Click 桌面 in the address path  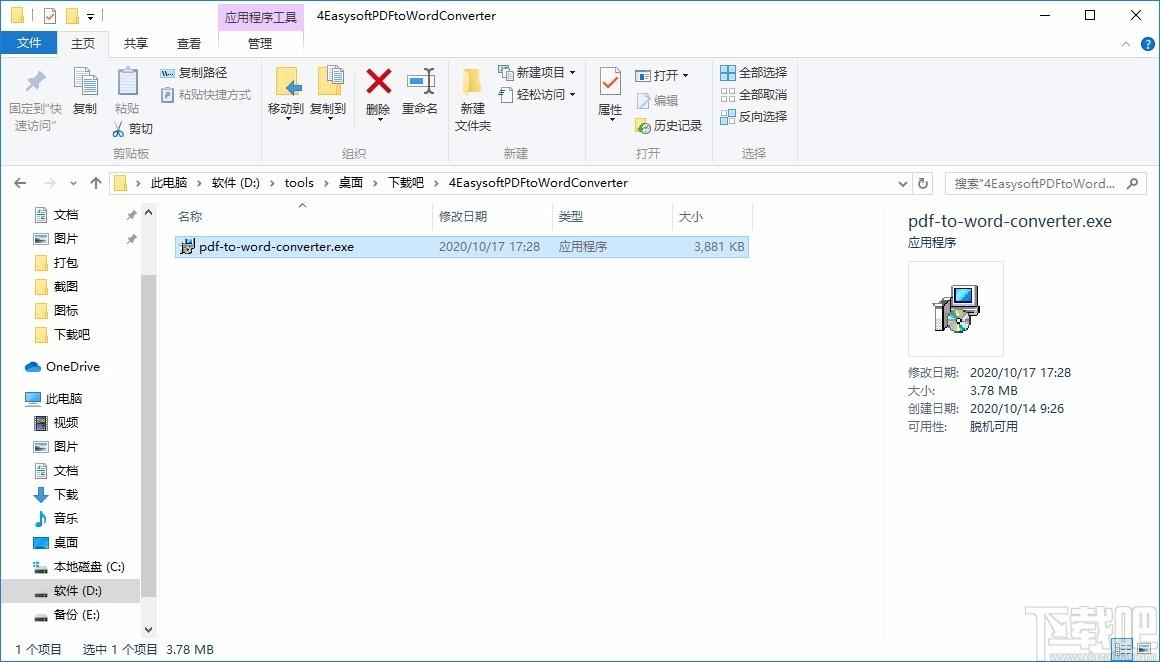click(351, 183)
